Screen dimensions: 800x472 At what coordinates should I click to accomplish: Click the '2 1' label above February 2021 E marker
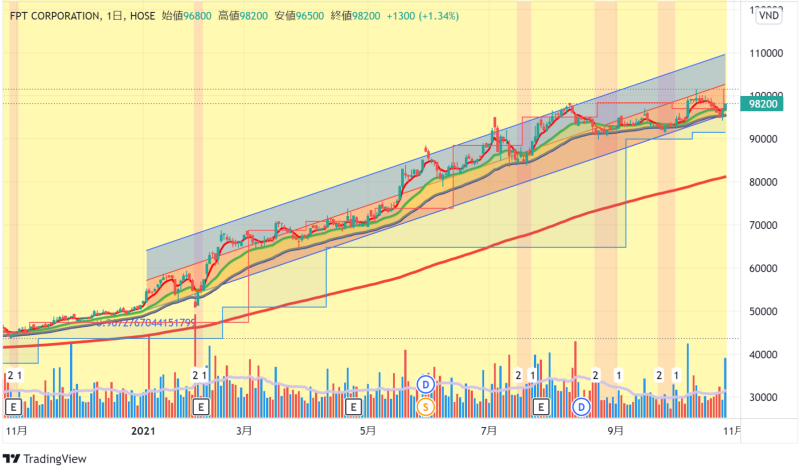click(199, 376)
